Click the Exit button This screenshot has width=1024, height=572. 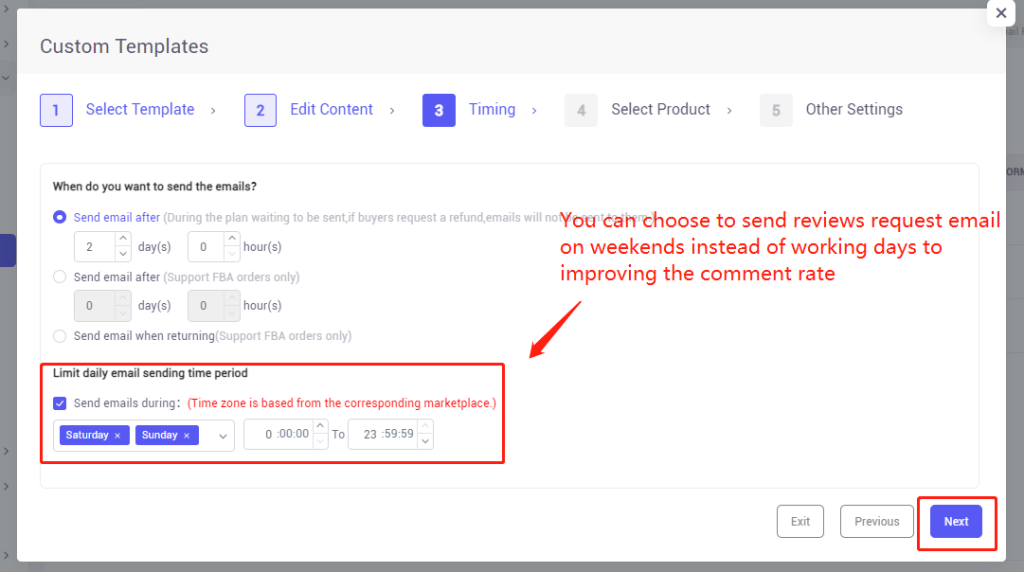pyautogui.click(x=800, y=521)
